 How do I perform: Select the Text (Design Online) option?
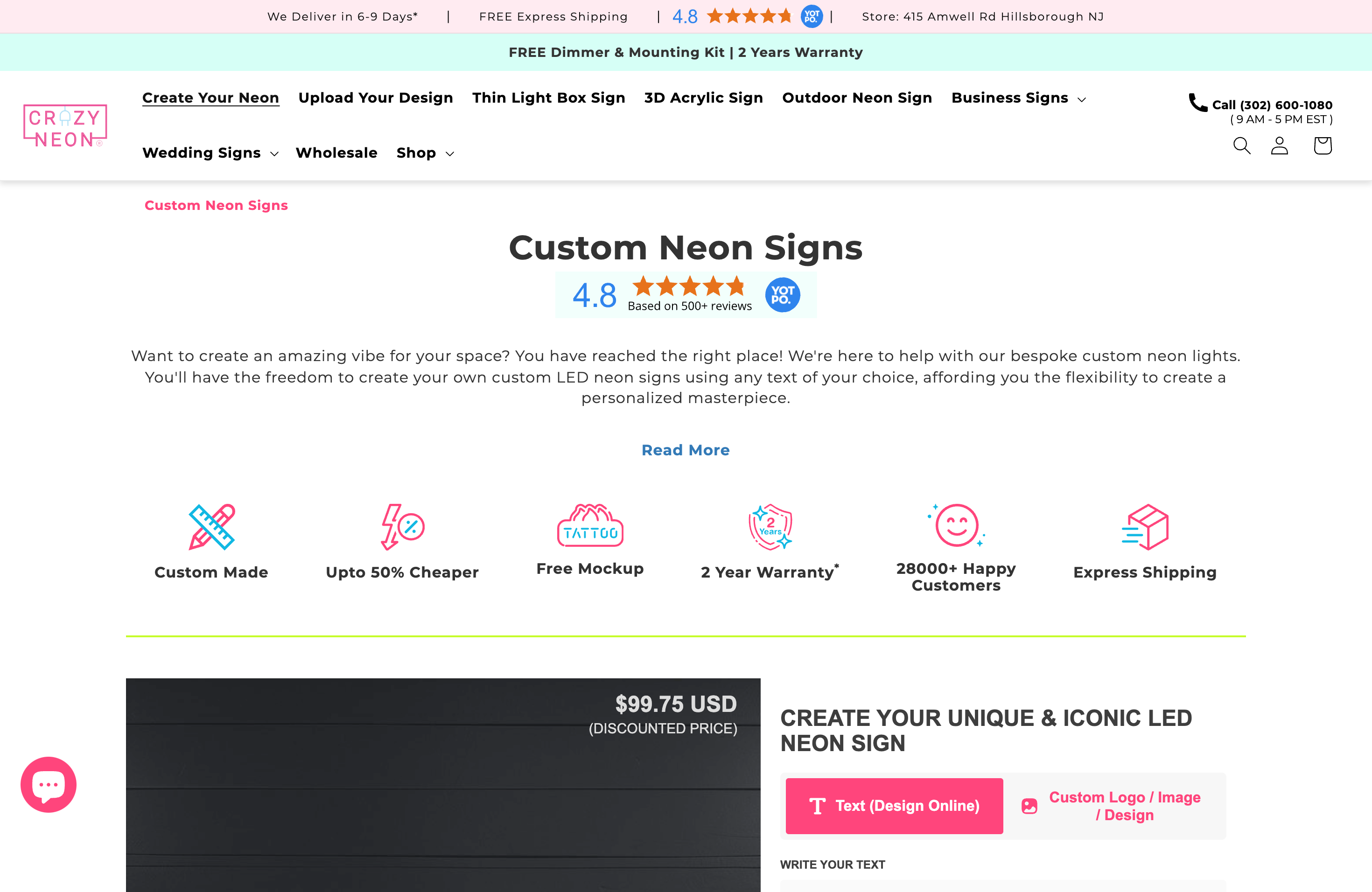[x=894, y=806]
